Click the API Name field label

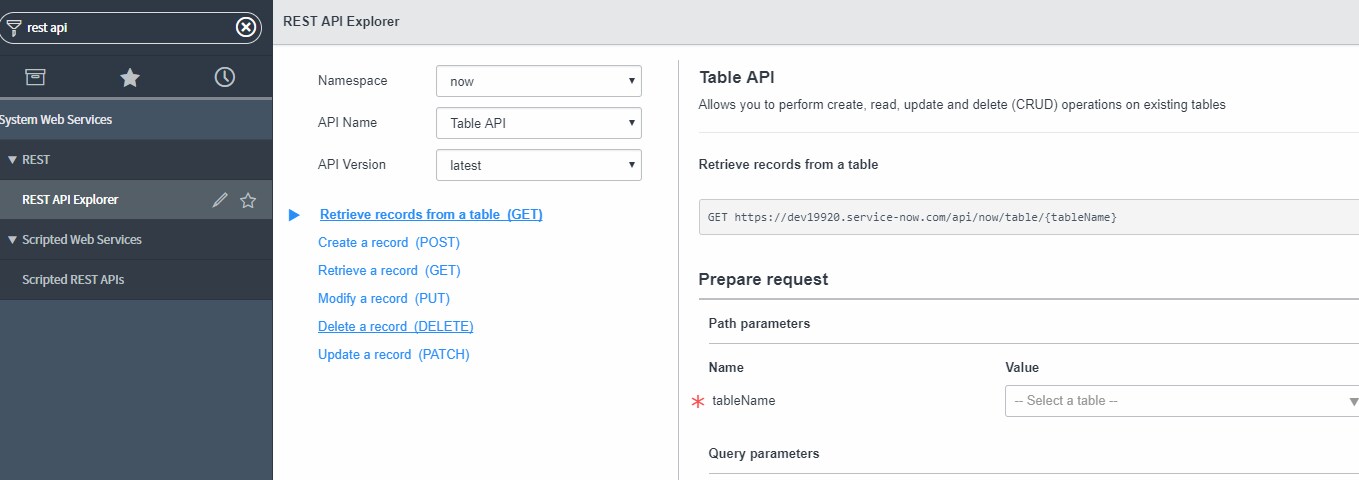pos(347,122)
